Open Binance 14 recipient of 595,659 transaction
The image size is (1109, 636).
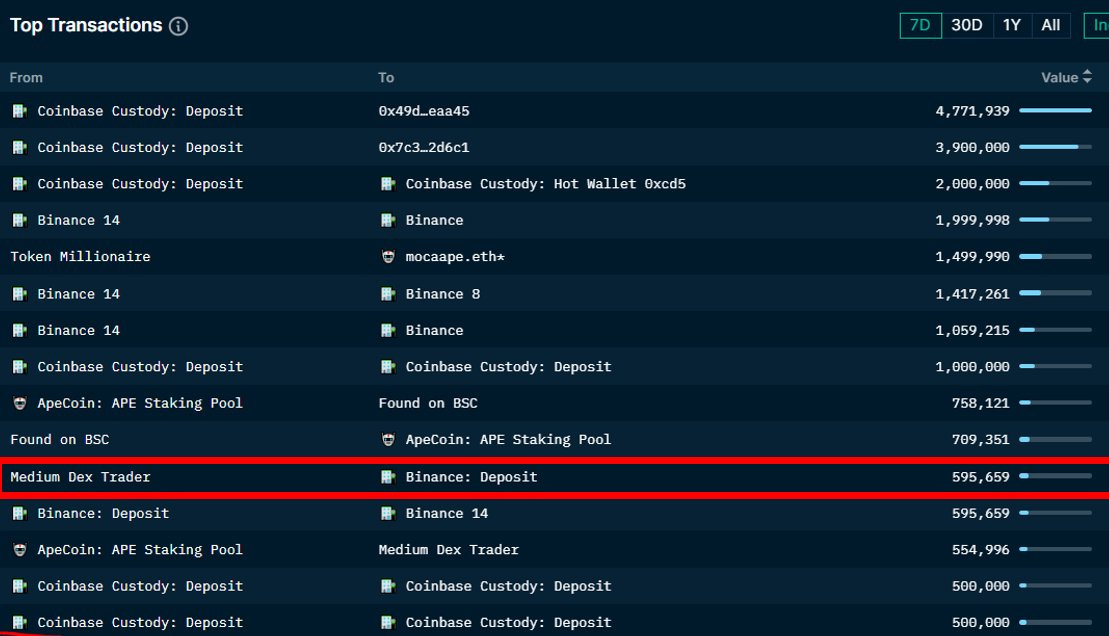coord(446,514)
